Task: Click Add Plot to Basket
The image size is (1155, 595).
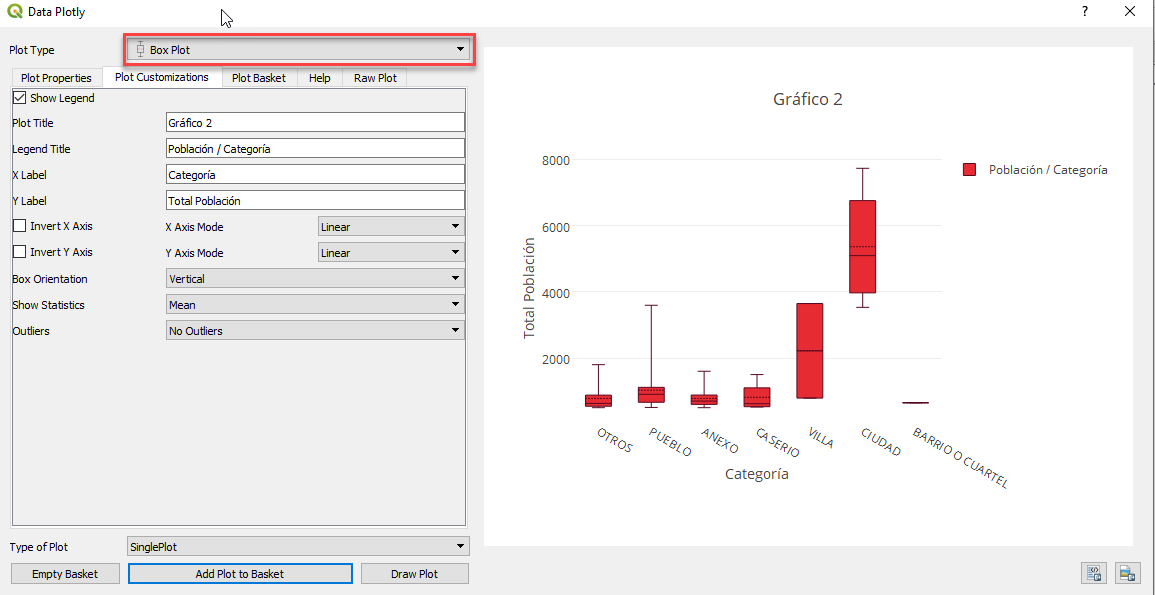Action: tap(240, 573)
